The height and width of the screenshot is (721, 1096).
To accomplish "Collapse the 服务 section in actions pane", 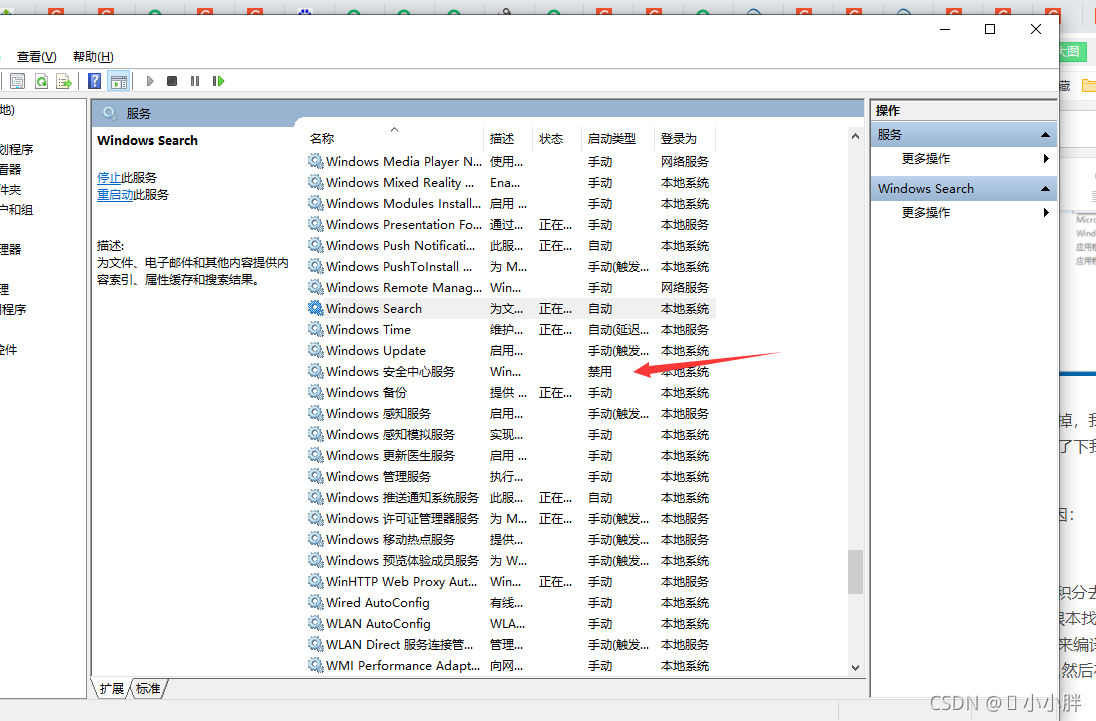I will pos(1046,135).
